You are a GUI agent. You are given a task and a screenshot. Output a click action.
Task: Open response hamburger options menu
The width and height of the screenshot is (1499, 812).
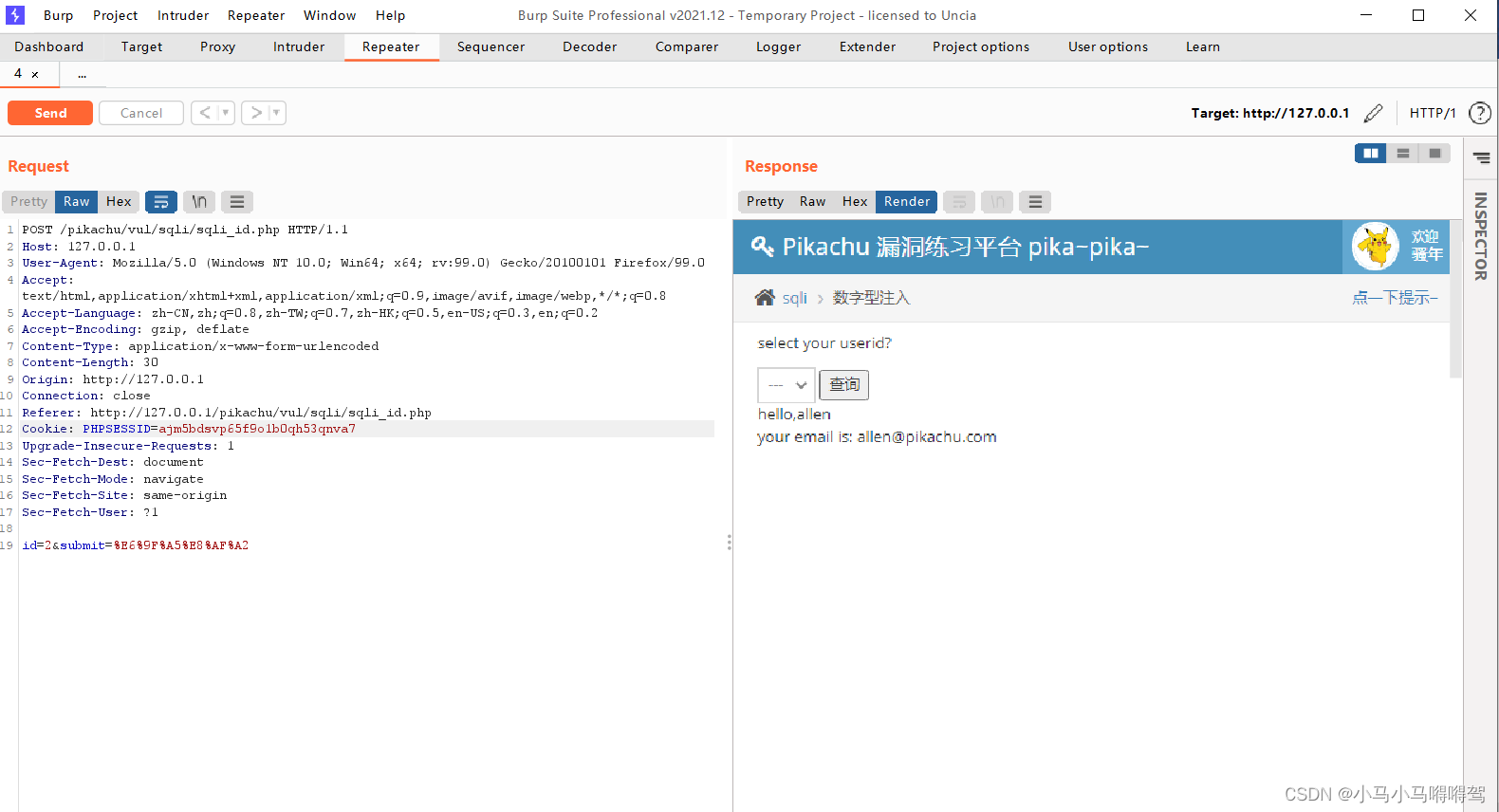click(x=1035, y=202)
